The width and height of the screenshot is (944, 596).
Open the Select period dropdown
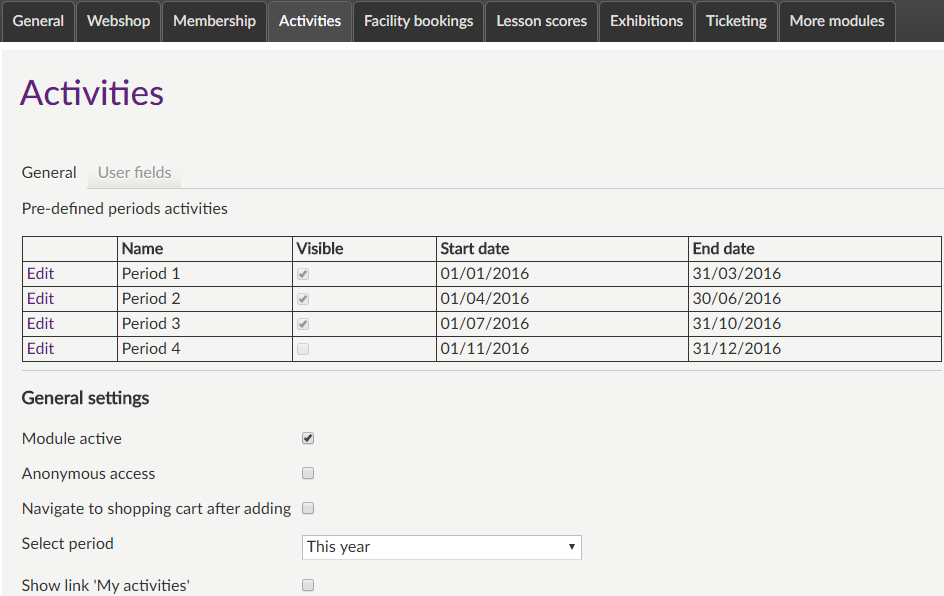[x=441, y=547]
